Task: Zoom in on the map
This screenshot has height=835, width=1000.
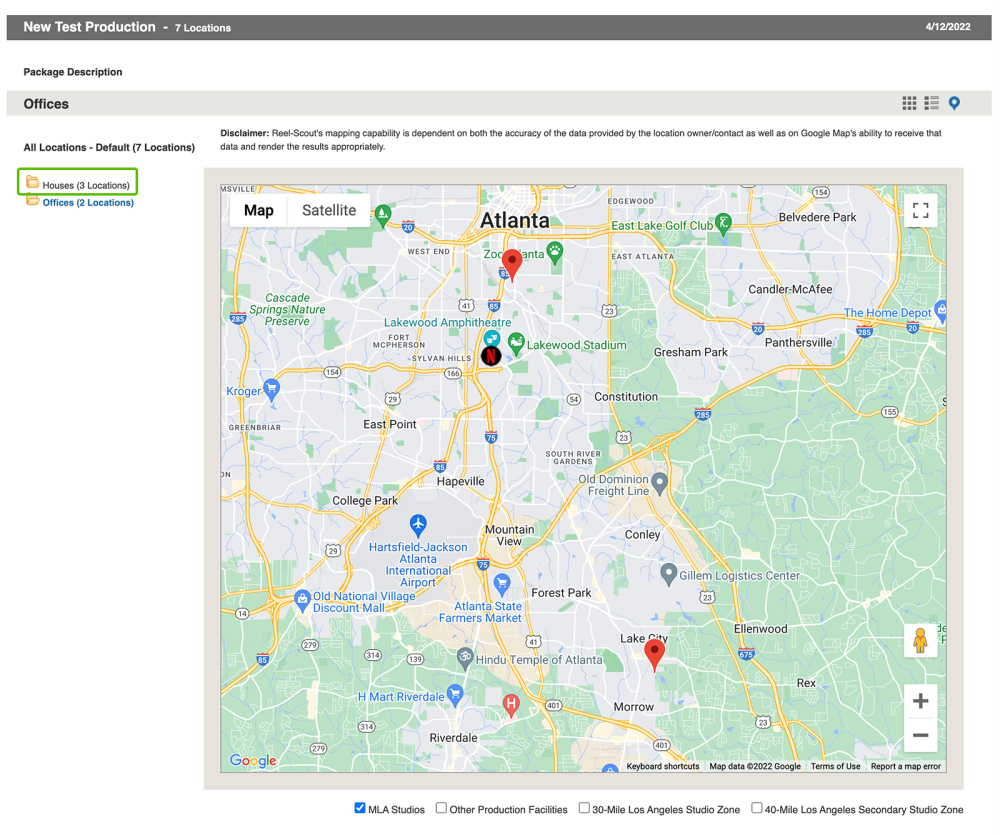Action: [x=920, y=701]
